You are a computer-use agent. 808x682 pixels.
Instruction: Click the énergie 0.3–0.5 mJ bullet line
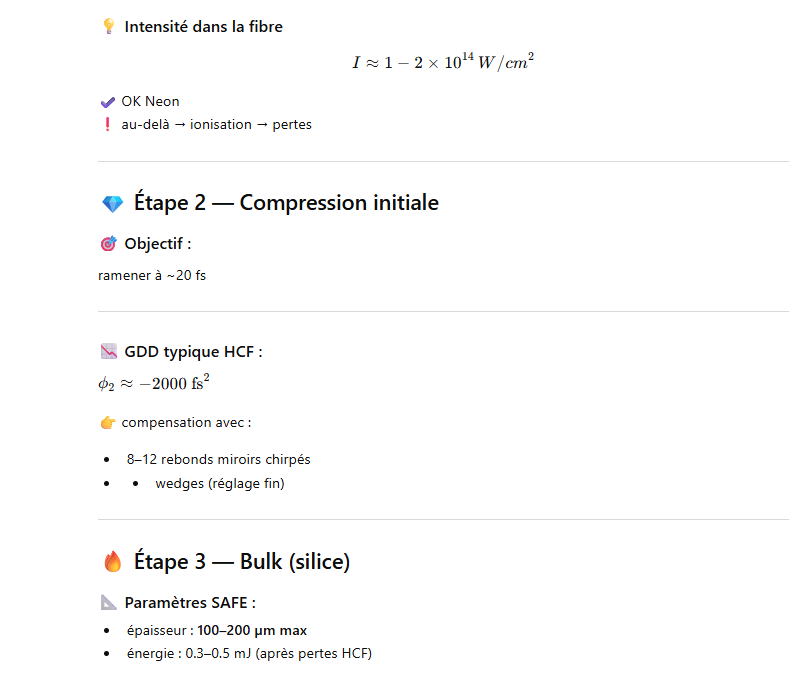click(249, 654)
